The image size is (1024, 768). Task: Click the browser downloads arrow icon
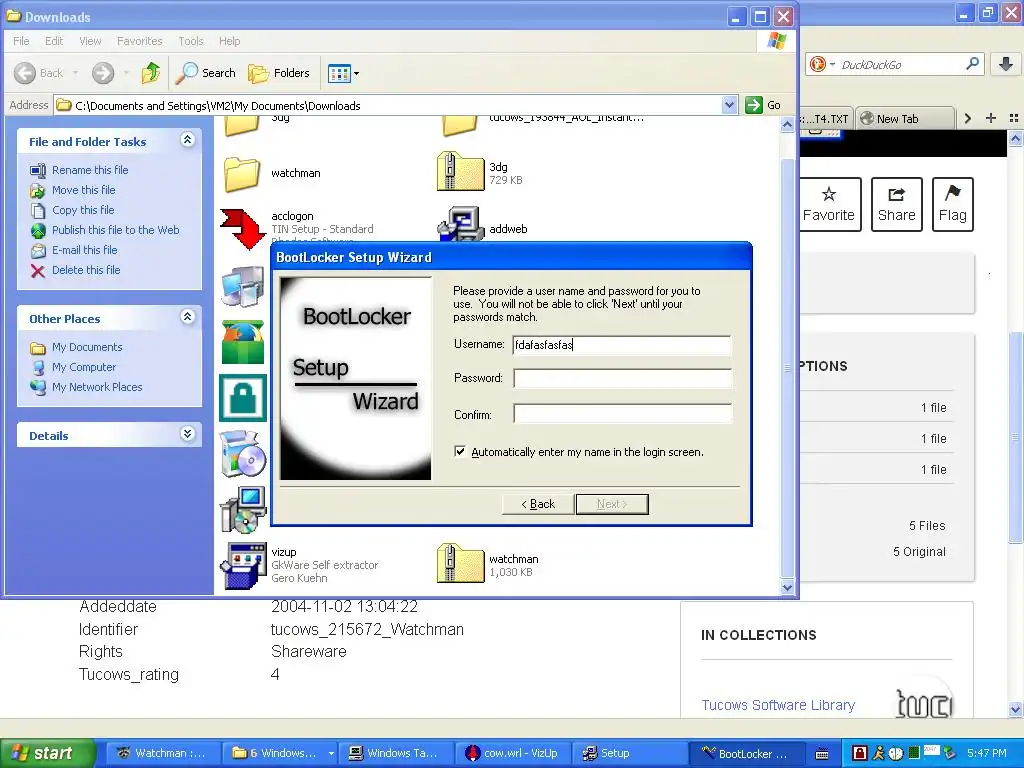[1006, 64]
